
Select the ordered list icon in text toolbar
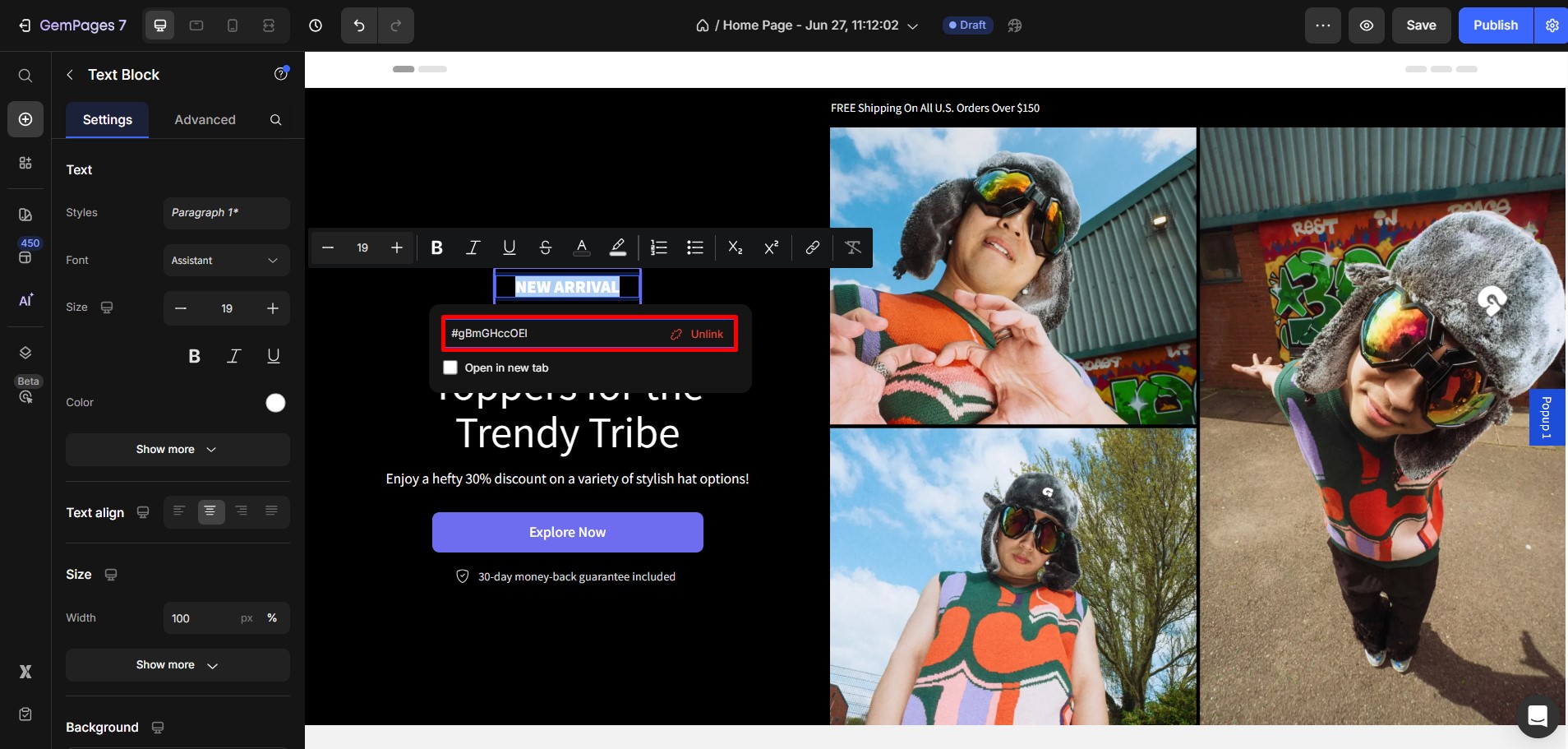click(658, 247)
